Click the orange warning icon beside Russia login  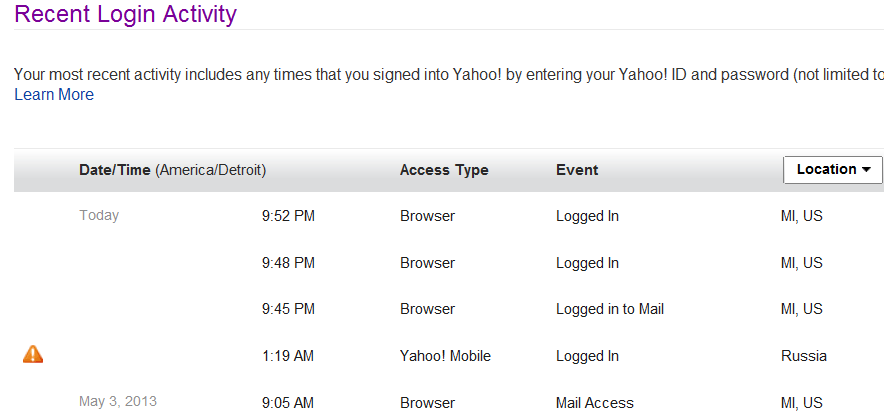pyautogui.click(x=33, y=354)
